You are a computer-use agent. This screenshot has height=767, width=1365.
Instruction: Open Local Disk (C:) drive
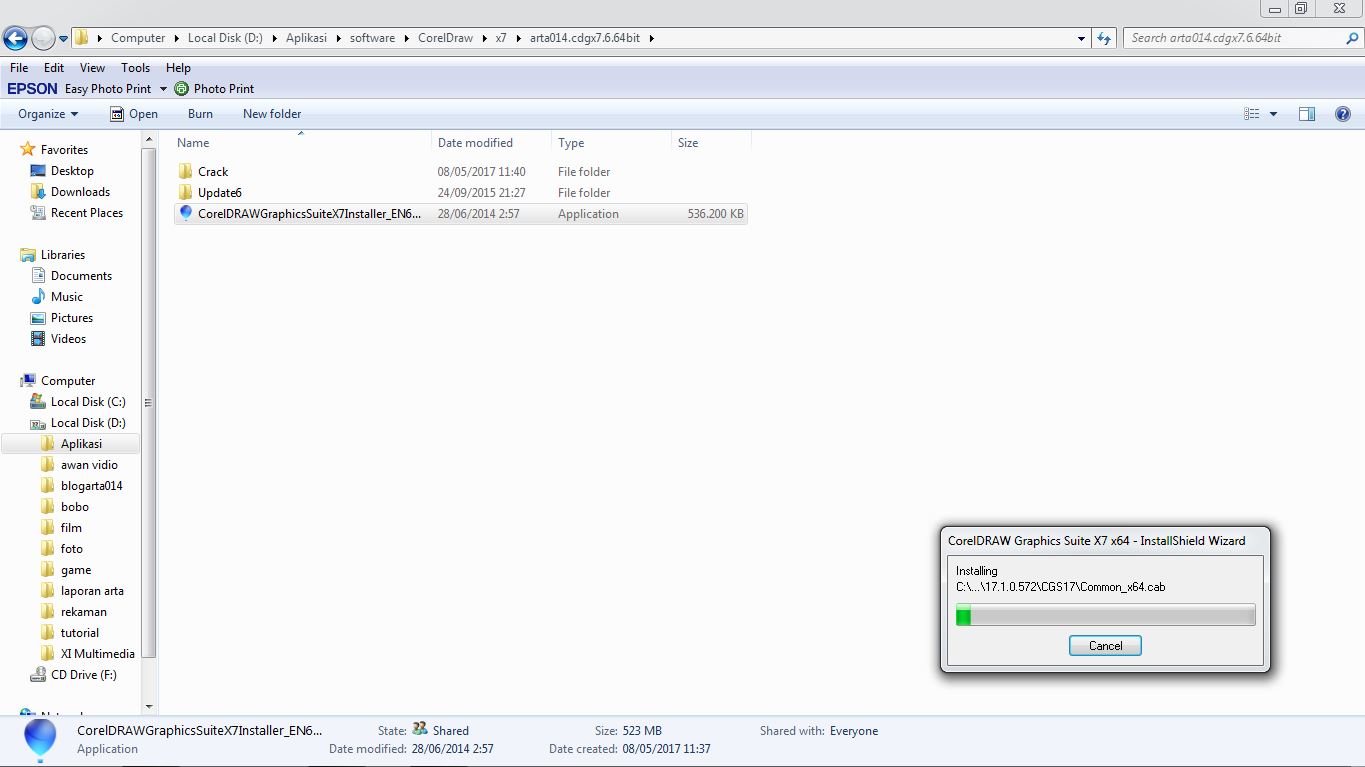[88, 402]
